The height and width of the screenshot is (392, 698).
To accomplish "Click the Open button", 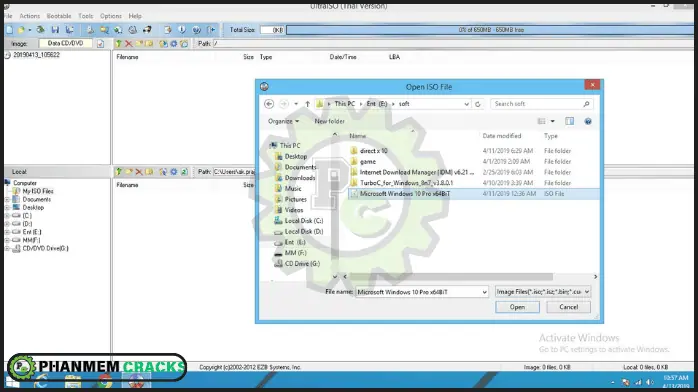I will [x=517, y=307].
